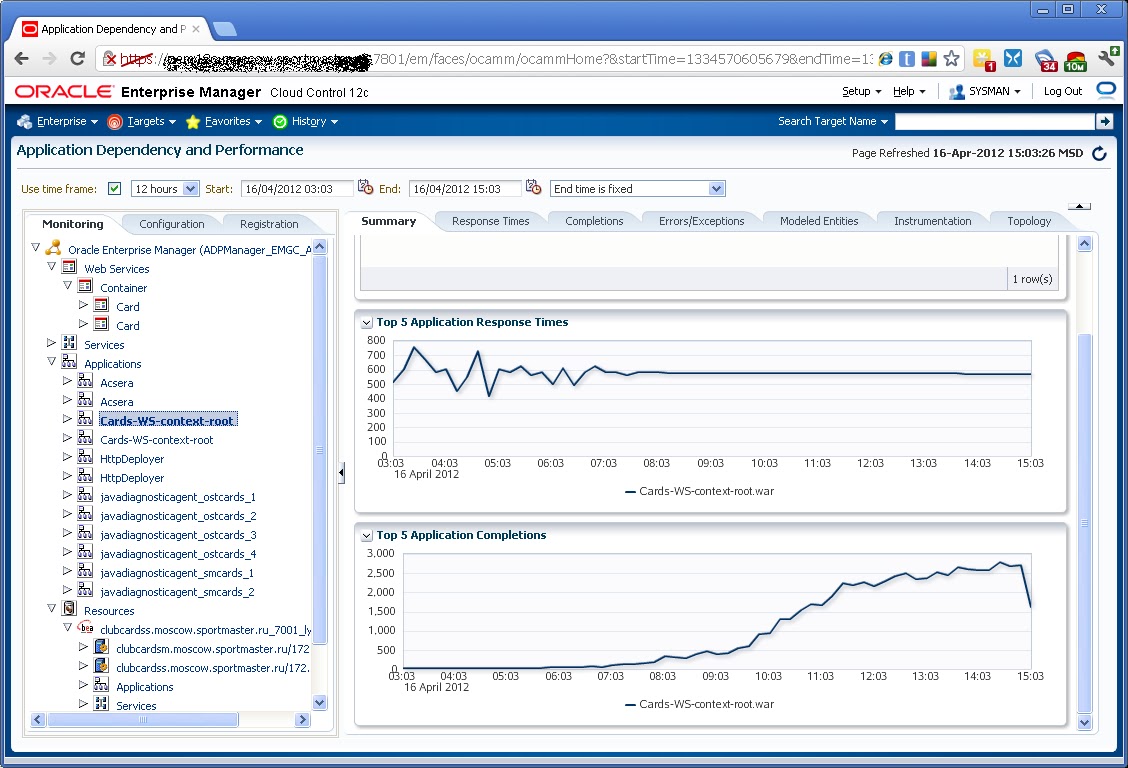Click the tree panel horizontal scrollbar
This screenshot has height=768, width=1128.
point(142,719)
